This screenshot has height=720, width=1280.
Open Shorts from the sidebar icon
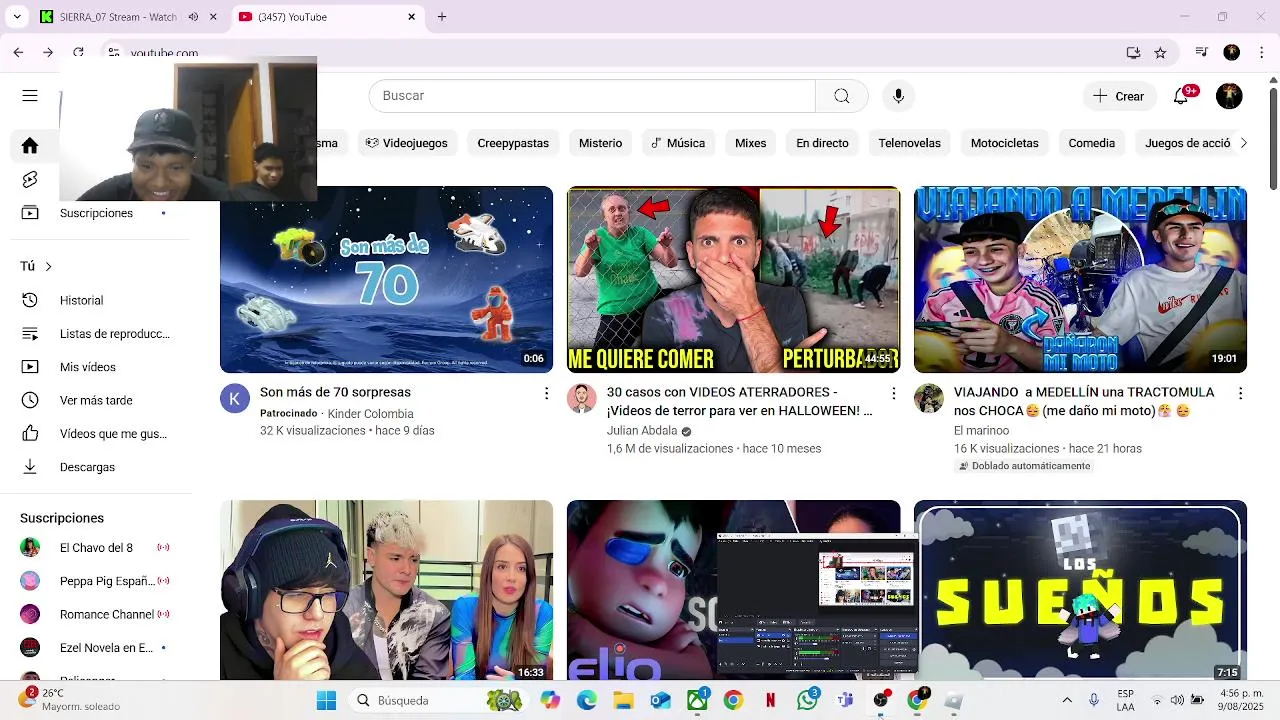pos(30,180)
